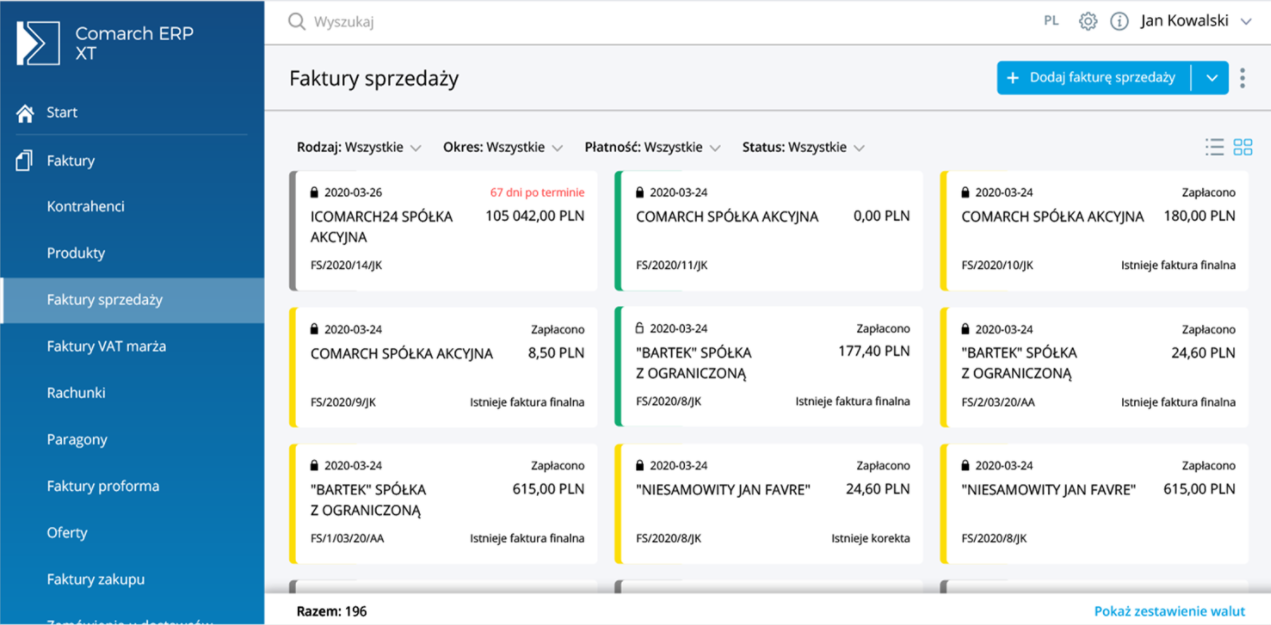This screenshot has width=1271, height=625.
Task: Click the lock icon on FS/2020/10/JK card
Action: 965,192
